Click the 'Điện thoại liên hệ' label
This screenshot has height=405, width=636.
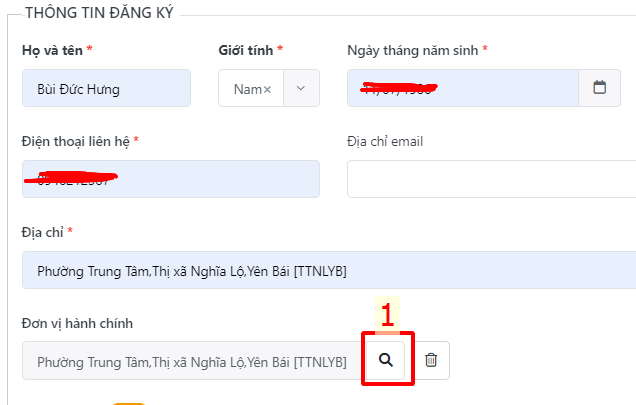point(75,142)
